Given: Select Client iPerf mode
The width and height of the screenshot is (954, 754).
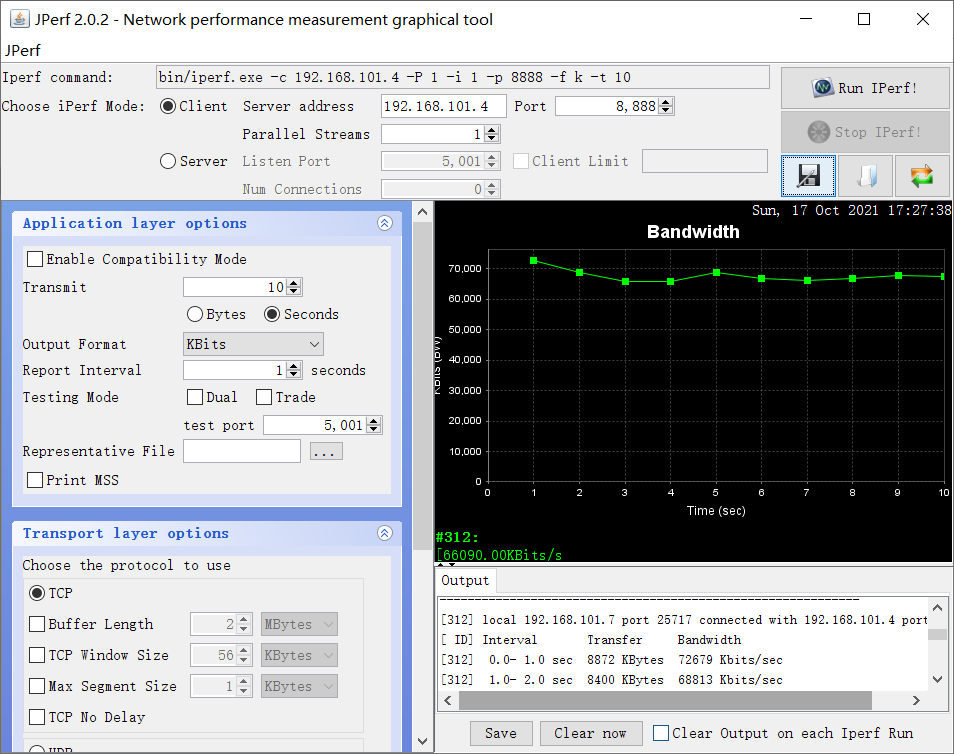Looking at the screenshot, I should [x=168, y=106].
